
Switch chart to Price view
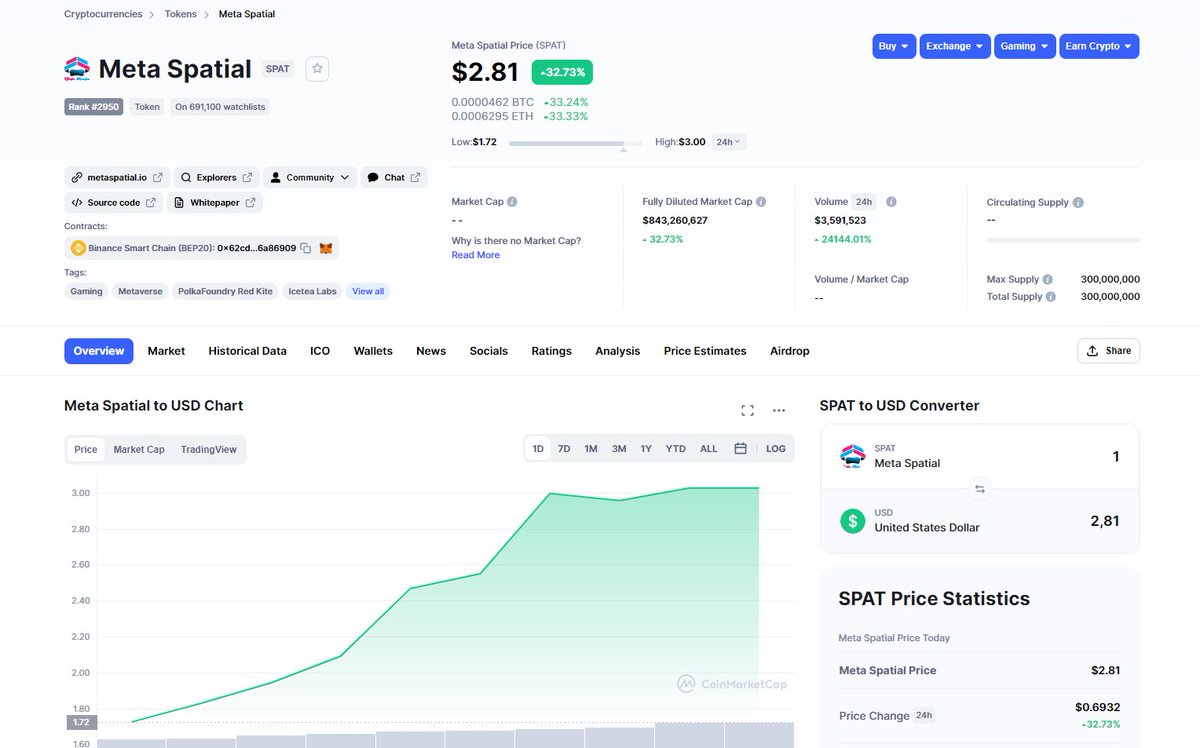[x=86, y=449]
